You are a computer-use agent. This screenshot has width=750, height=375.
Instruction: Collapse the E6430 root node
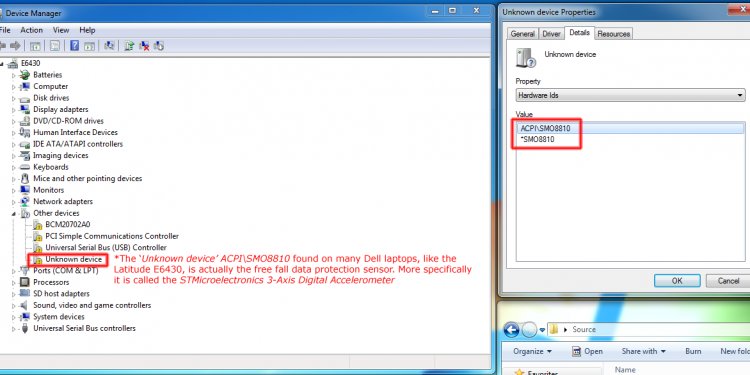[2, 64]
